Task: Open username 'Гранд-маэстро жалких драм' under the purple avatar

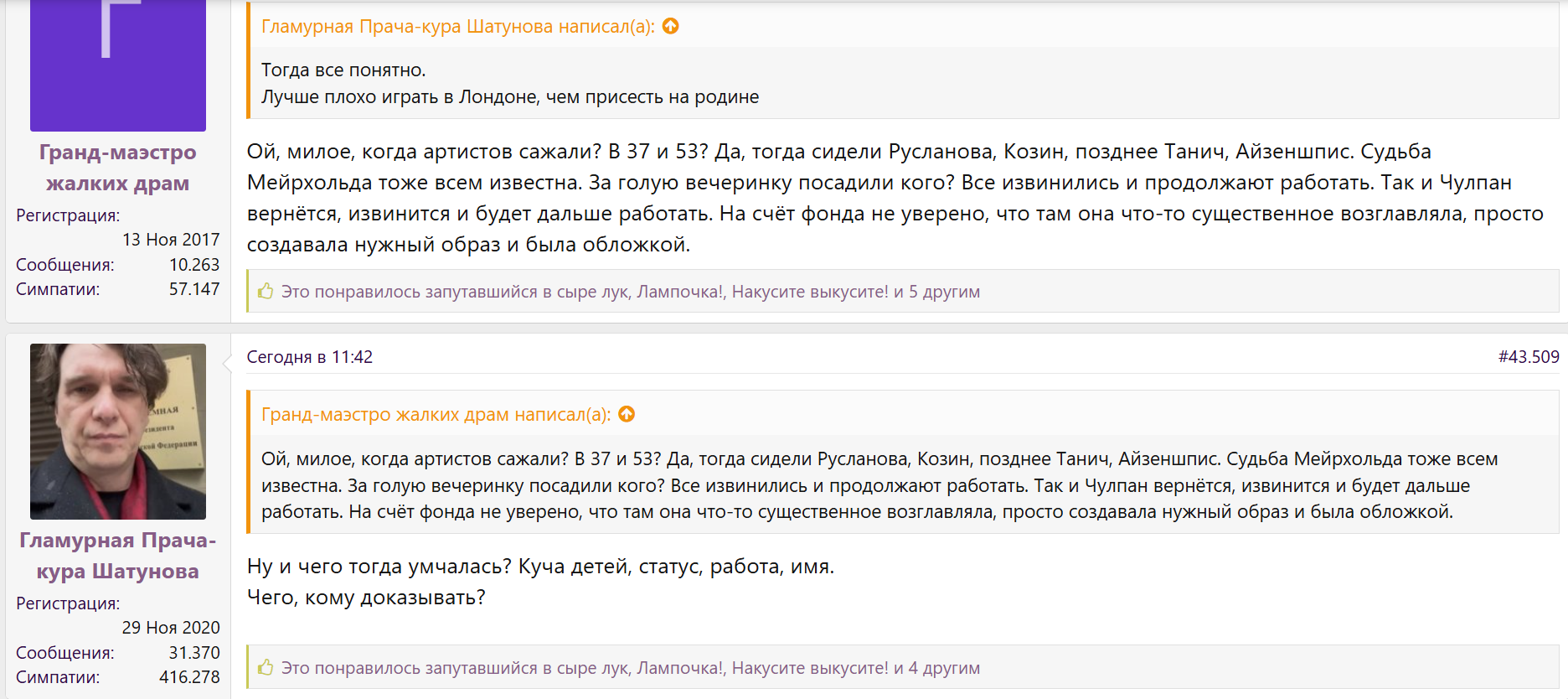Action: (118, 168)
